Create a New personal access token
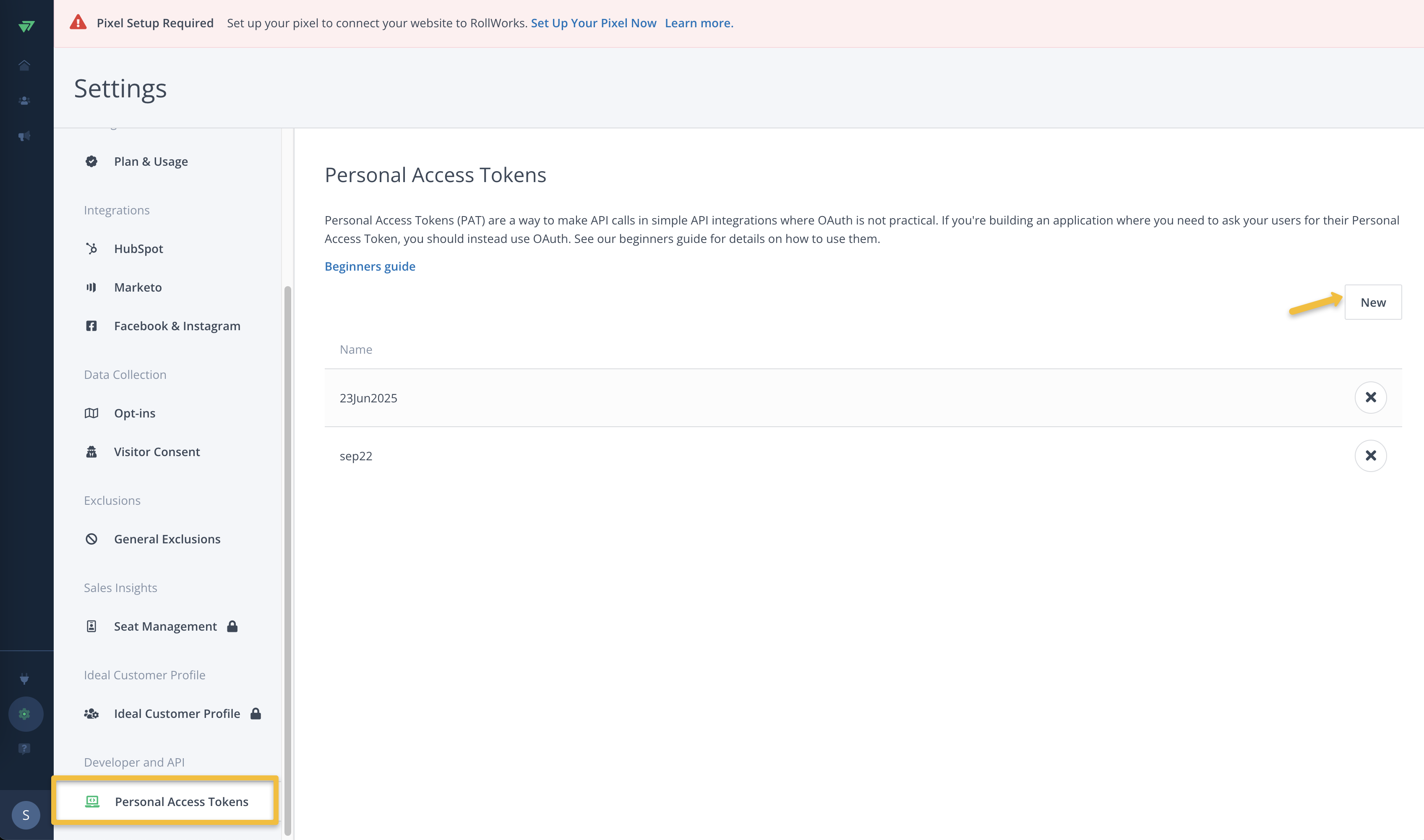Viewport: 1424px width, 840px height. (1372, 302)
